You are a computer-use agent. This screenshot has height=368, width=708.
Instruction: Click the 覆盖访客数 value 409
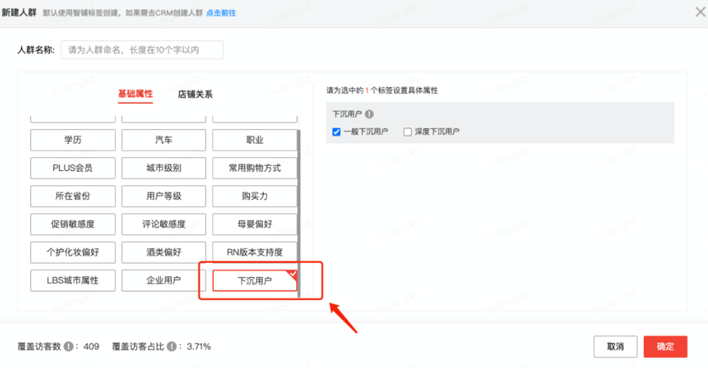tap(91, 346)
